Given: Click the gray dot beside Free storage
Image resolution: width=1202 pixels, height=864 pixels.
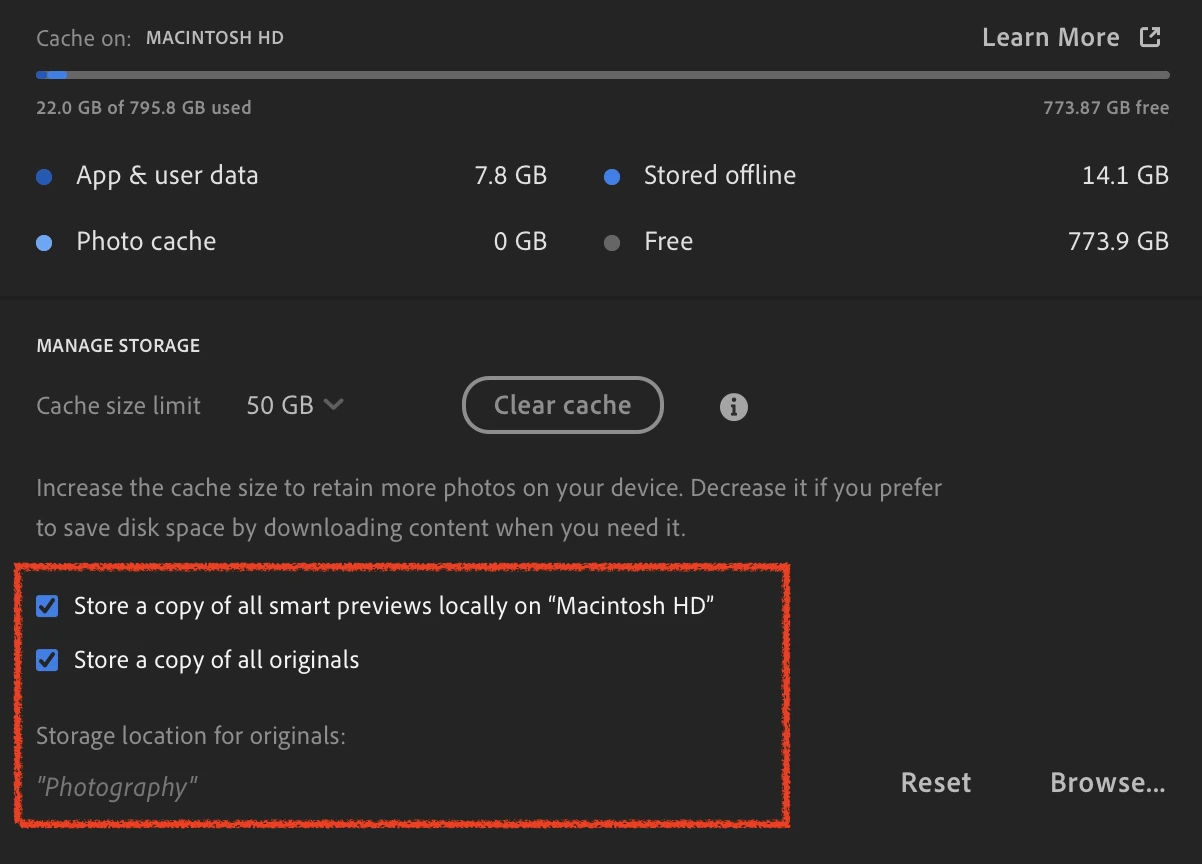Looking at the screenshot, I should point(610,241).
